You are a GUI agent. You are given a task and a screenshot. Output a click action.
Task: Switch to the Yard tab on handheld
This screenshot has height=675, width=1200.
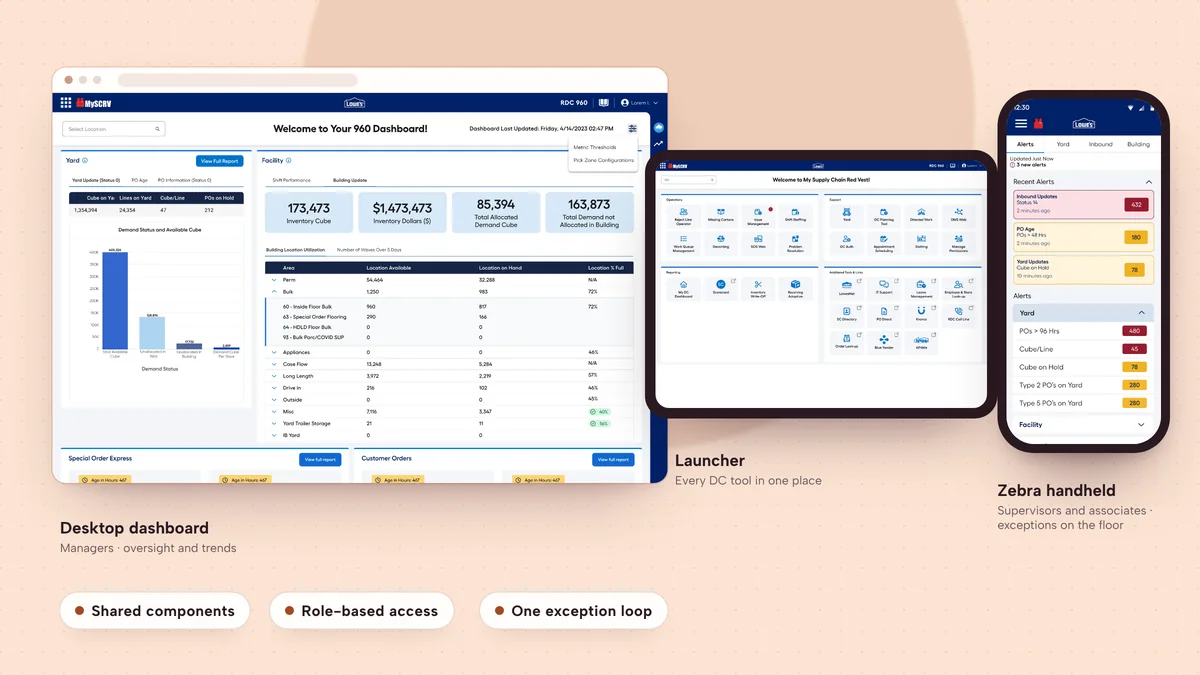tap(1063, 144)
